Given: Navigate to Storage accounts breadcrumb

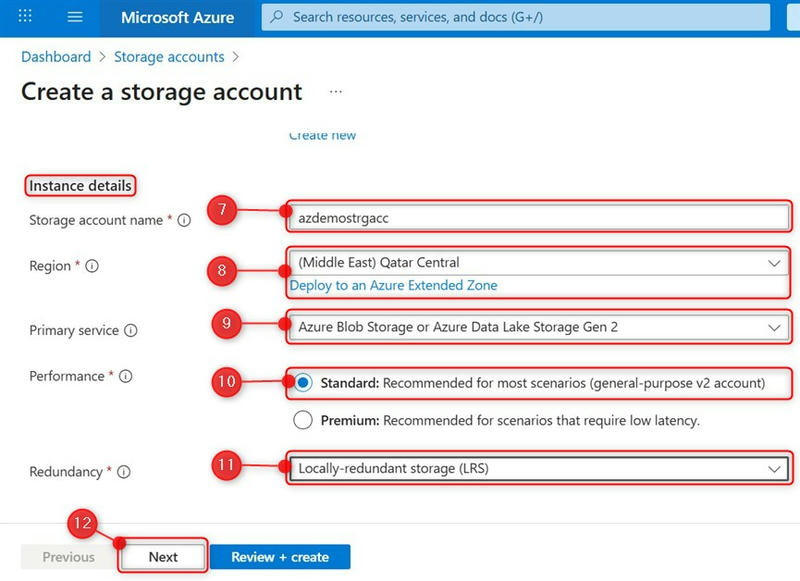Looking at the screenshot, I should pos(169,57).
